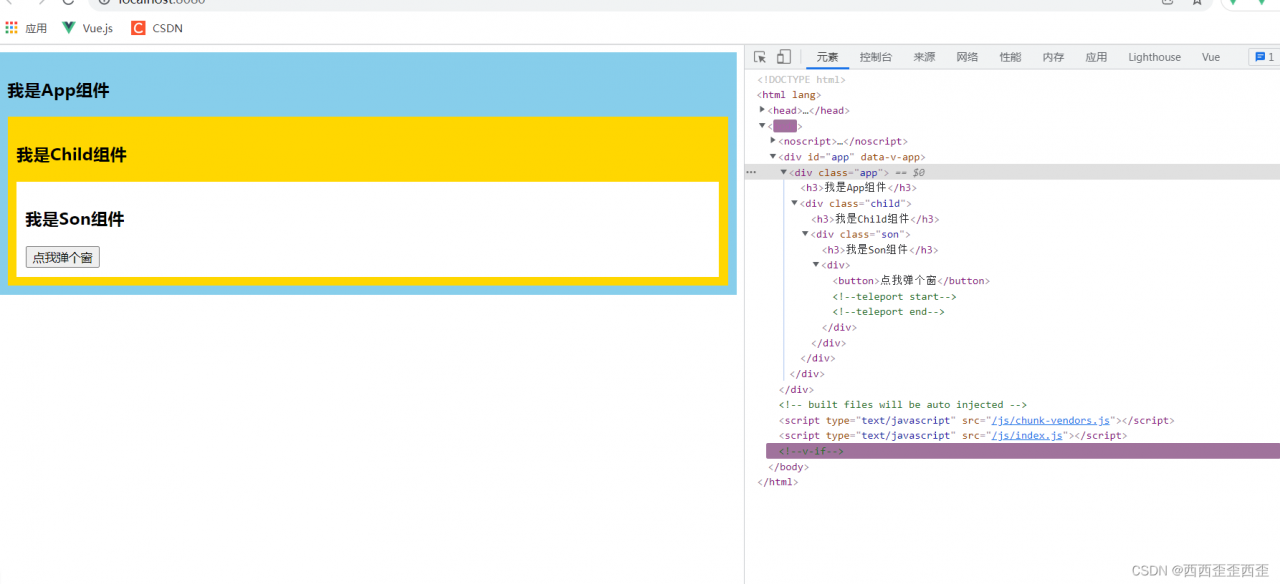Select the closing /html tag line

pos(778,482)
